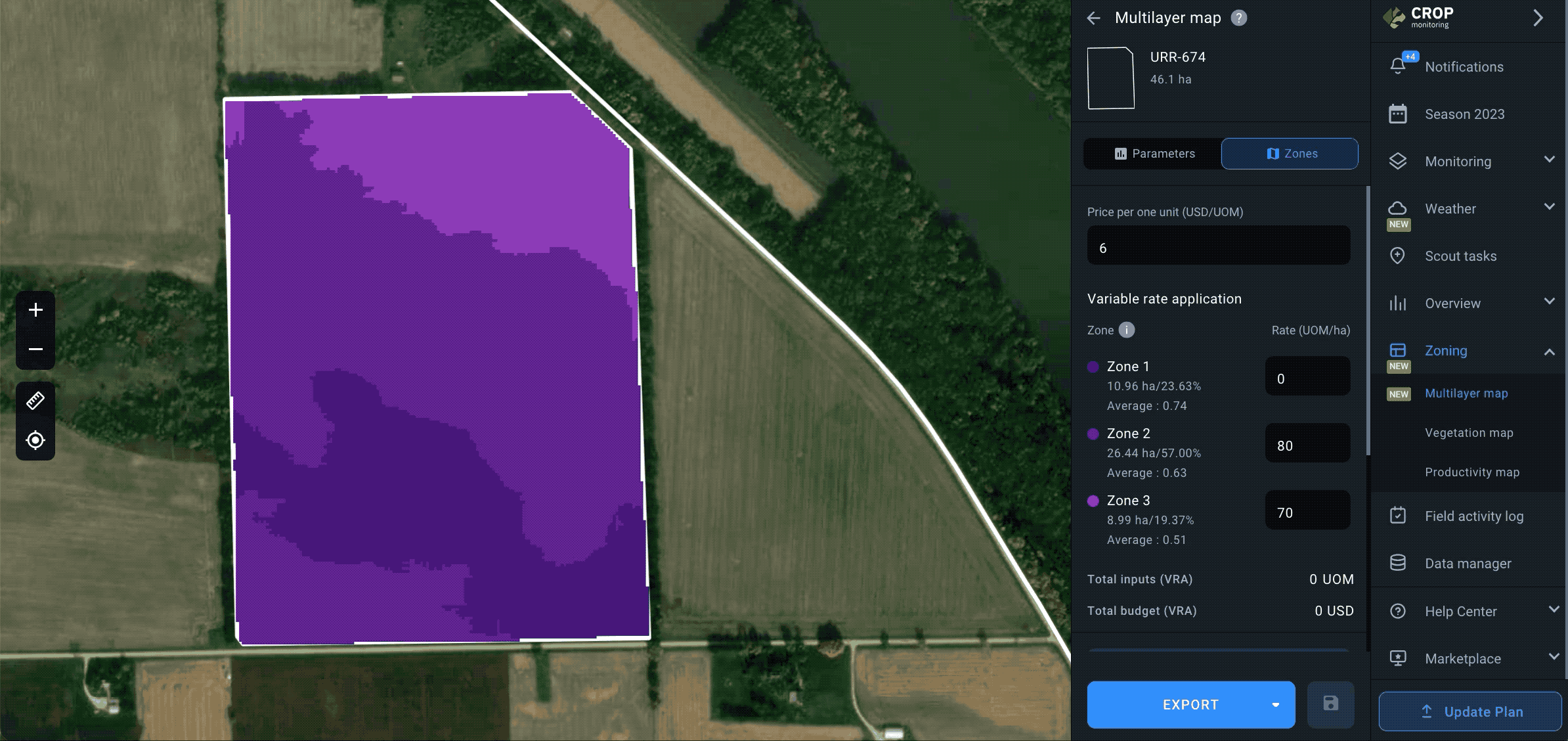Zoom in on the map
The height and width of the screenshot is (741, 1568).
click(35, 310)
